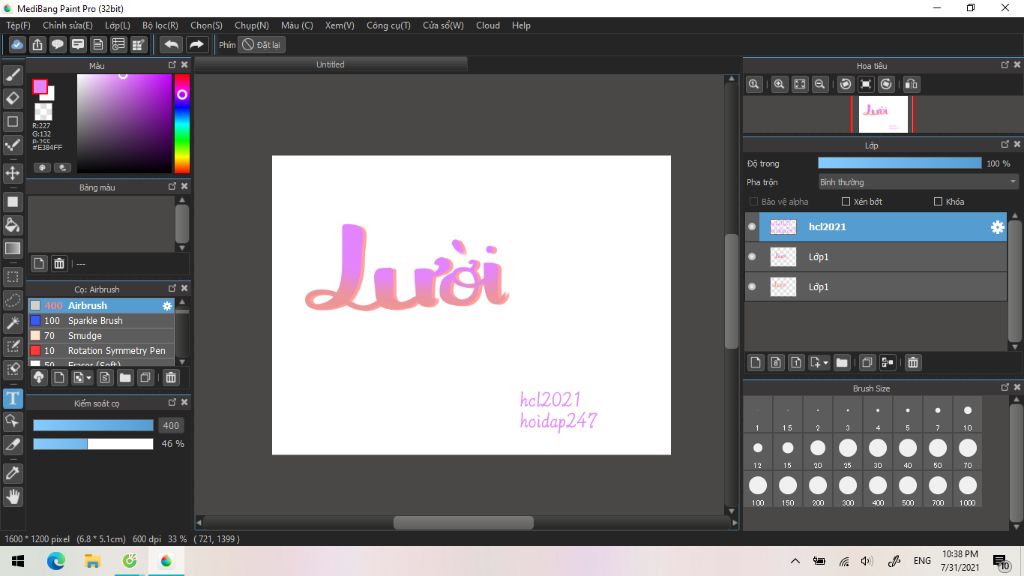Open the Công cụ(T) menu

[x=388, y=25]
